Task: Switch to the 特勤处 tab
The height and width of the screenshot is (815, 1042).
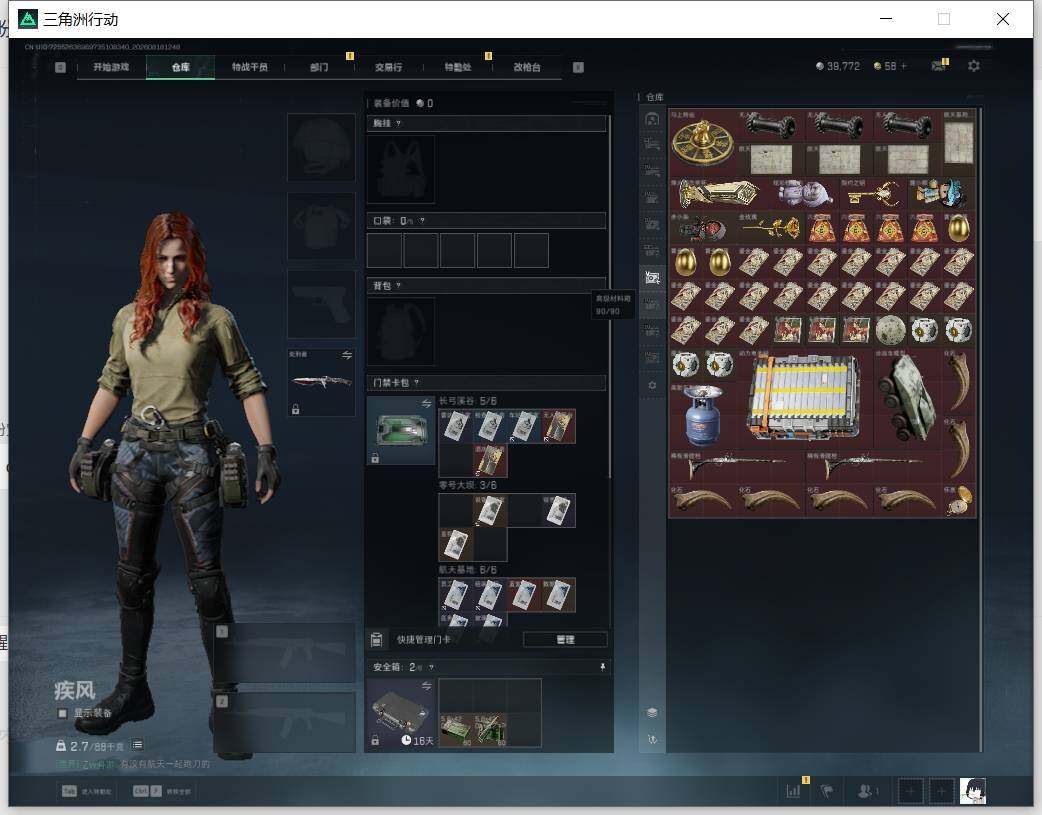Action: click(x=458, y=67)
